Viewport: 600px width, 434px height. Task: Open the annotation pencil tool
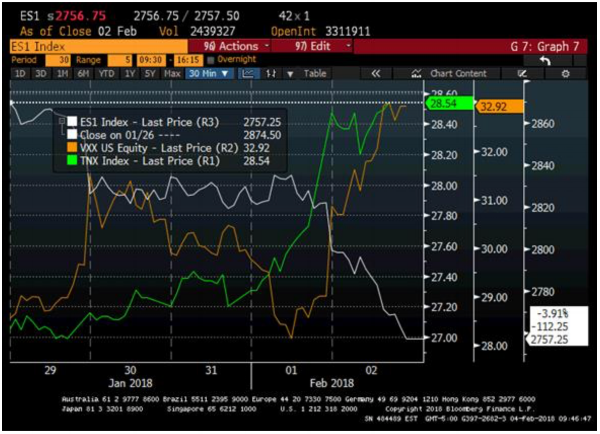(522, 73)
